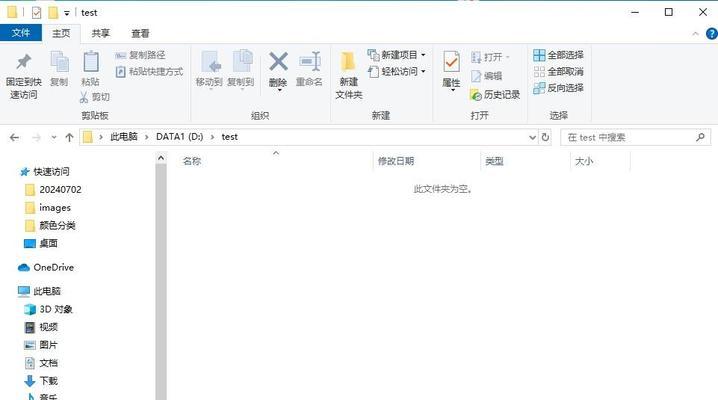This screenshot has width=718, height=400.
Task: Click the Open command in ribbon
Action: point(490,57)
